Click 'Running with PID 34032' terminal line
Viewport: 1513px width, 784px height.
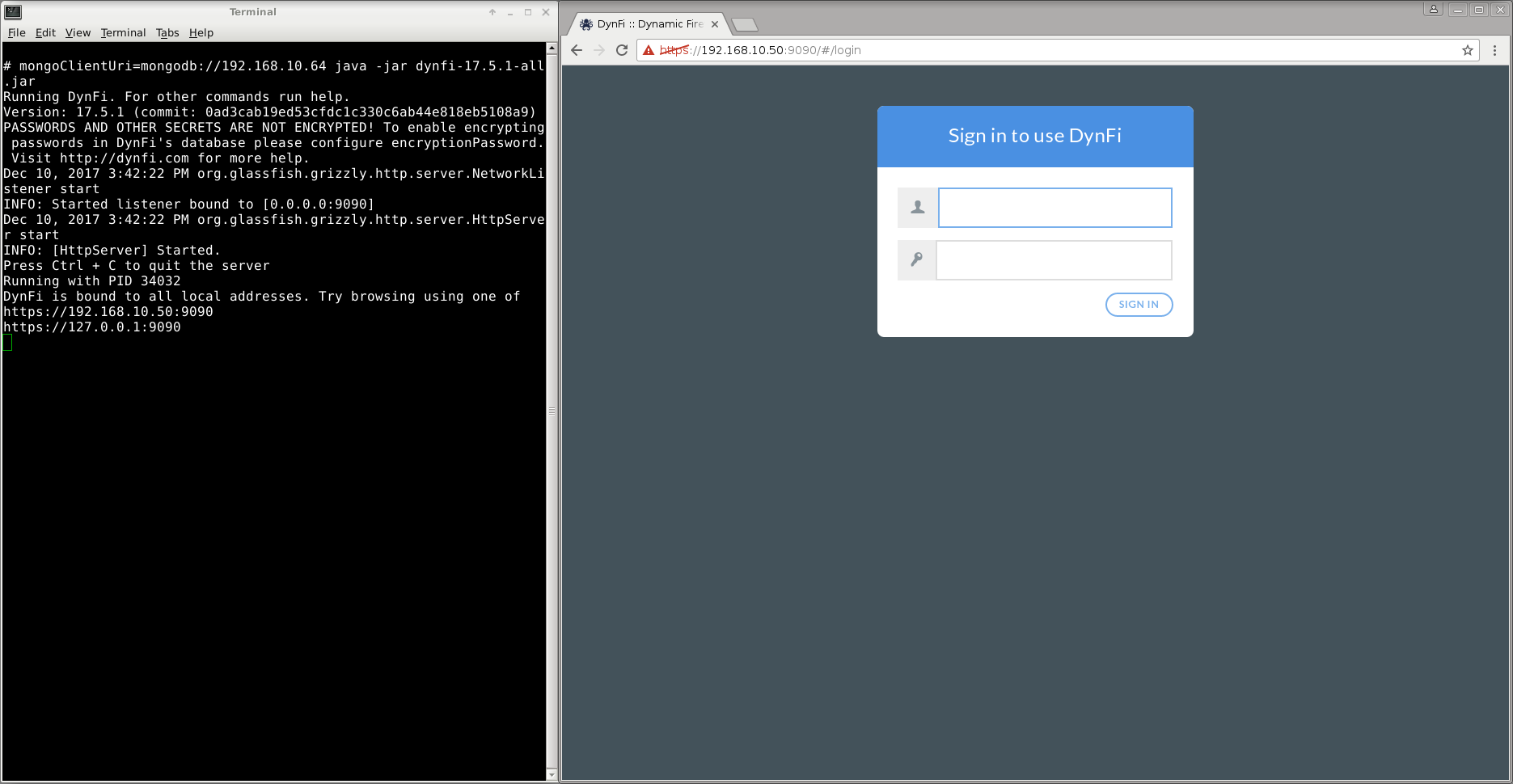92,281
